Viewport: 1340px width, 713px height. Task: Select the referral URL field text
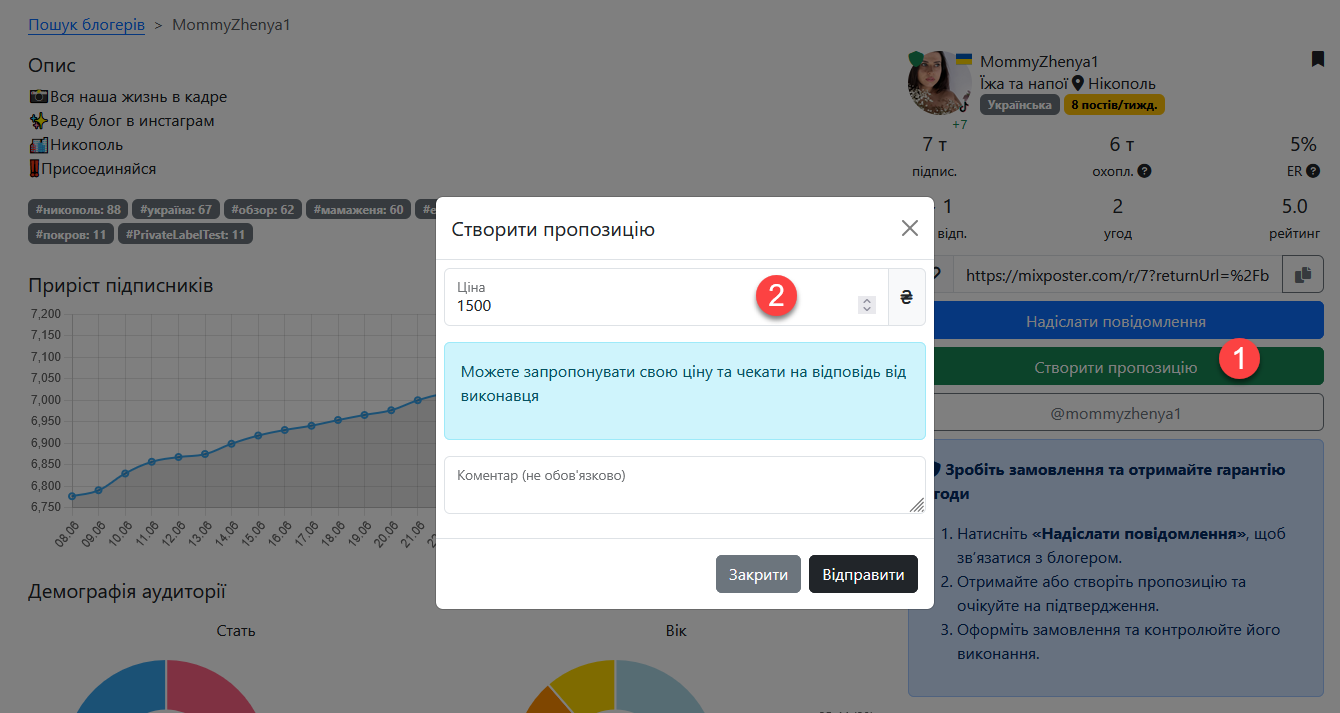[1118, 275]
